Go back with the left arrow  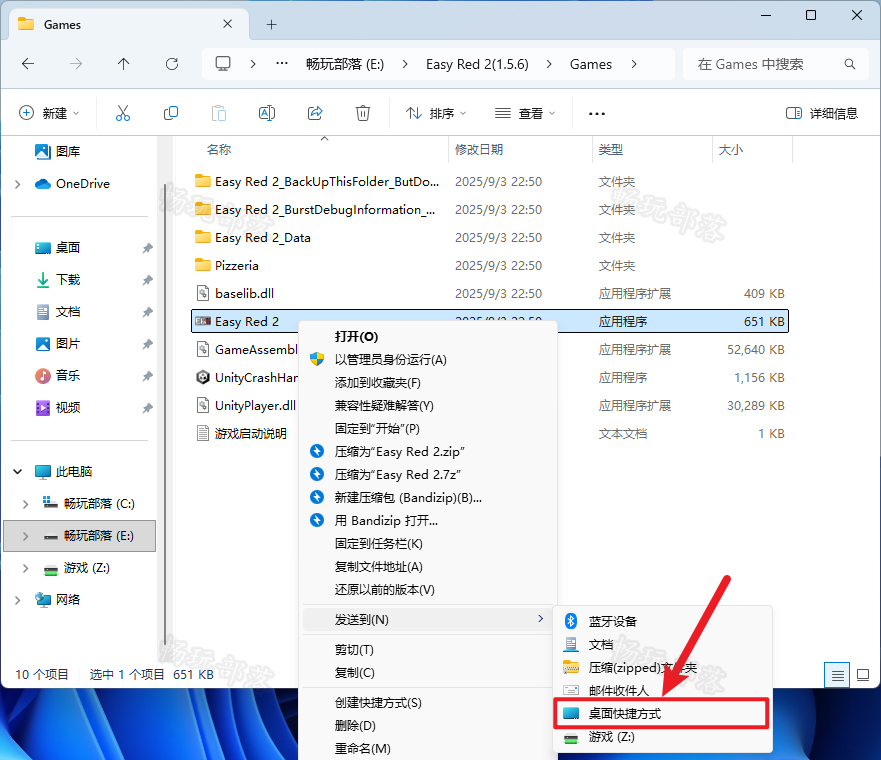28,64
